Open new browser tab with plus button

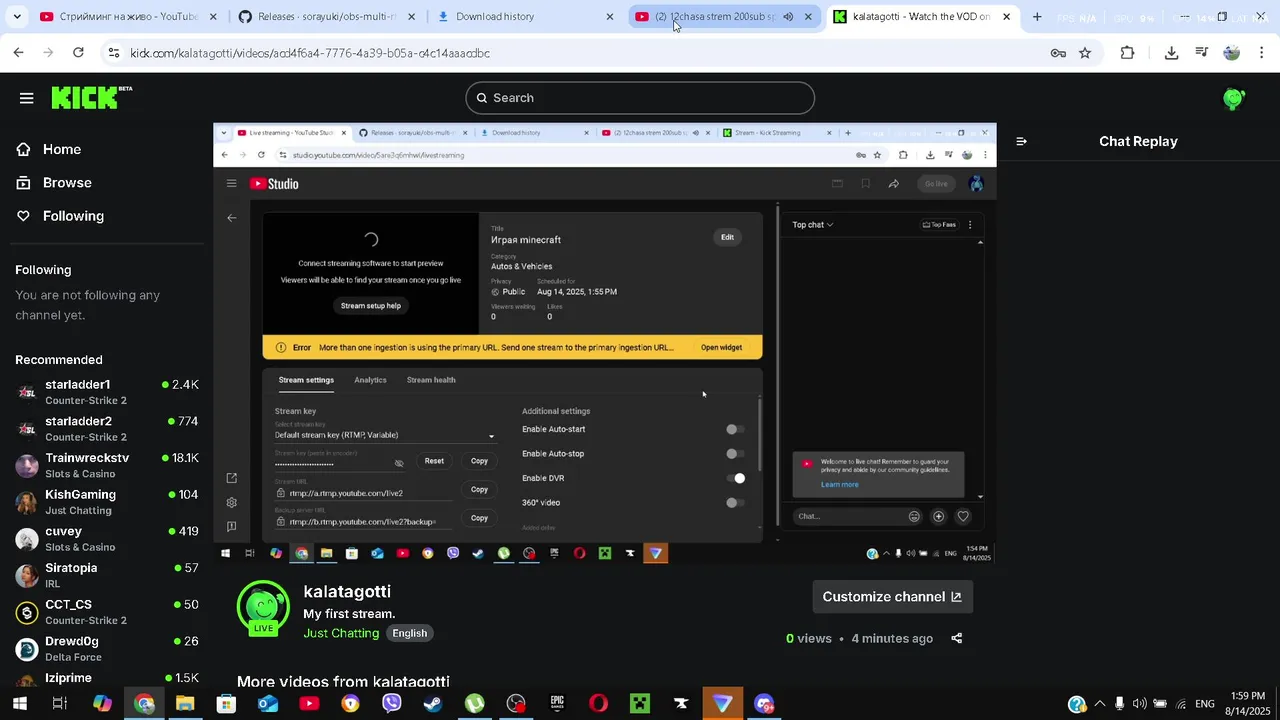pos(1037,17)
